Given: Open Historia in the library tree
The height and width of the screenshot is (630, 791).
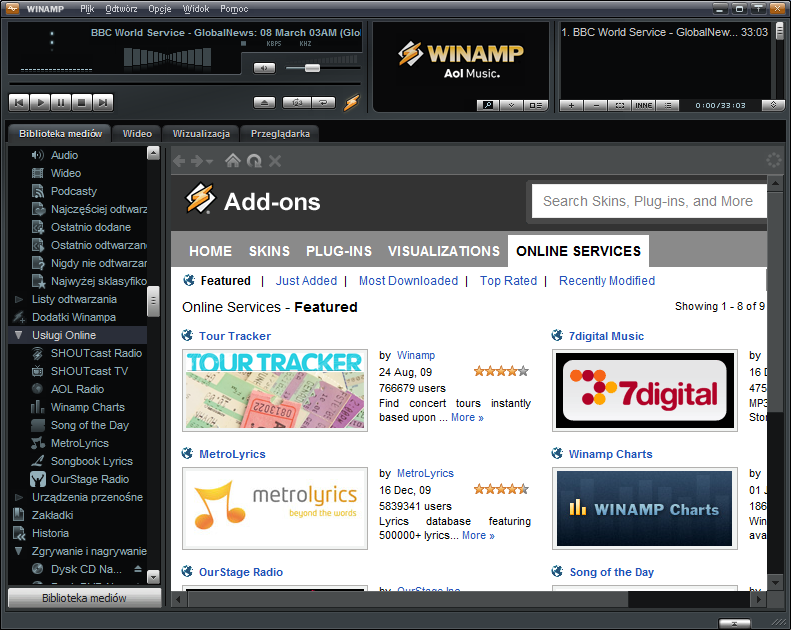Looking at the screenshot, I should point(50,533).
